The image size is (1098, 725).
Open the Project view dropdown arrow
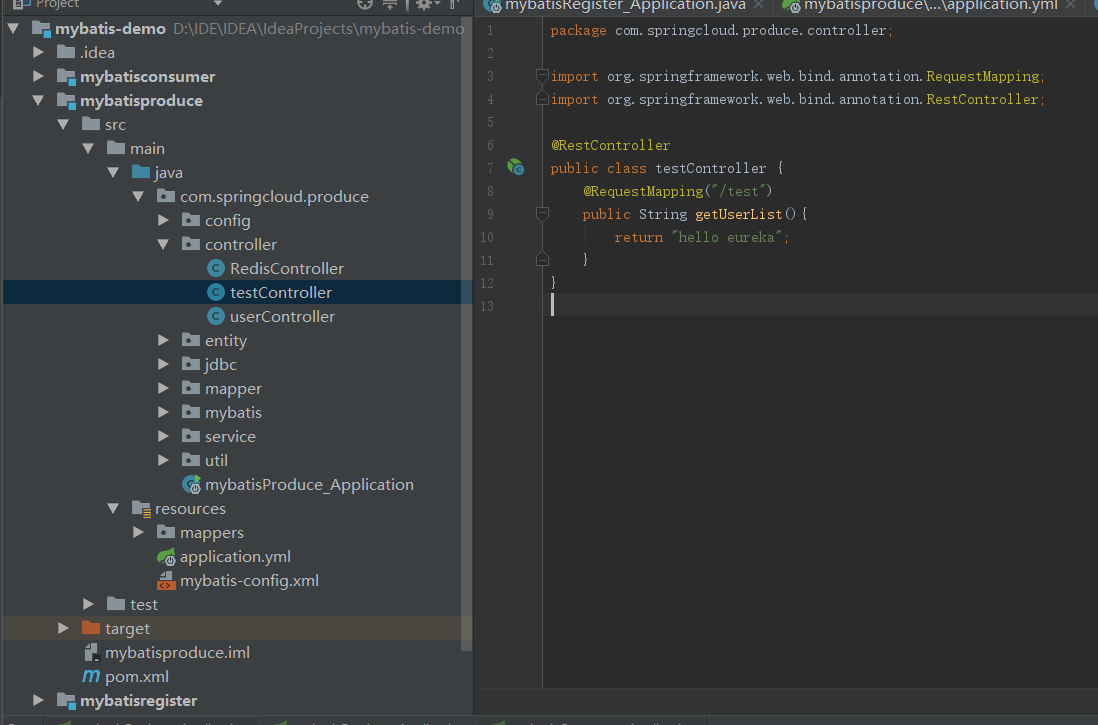click(x=218, y=4)
